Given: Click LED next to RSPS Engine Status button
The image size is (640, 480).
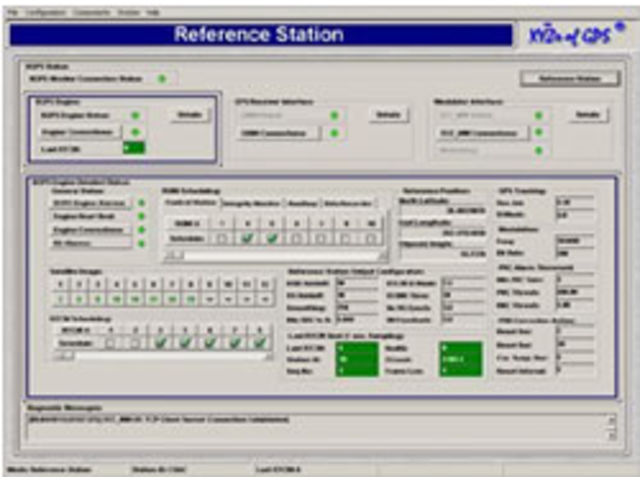Looking at the screenshot, I should click(x=135, y=116).
